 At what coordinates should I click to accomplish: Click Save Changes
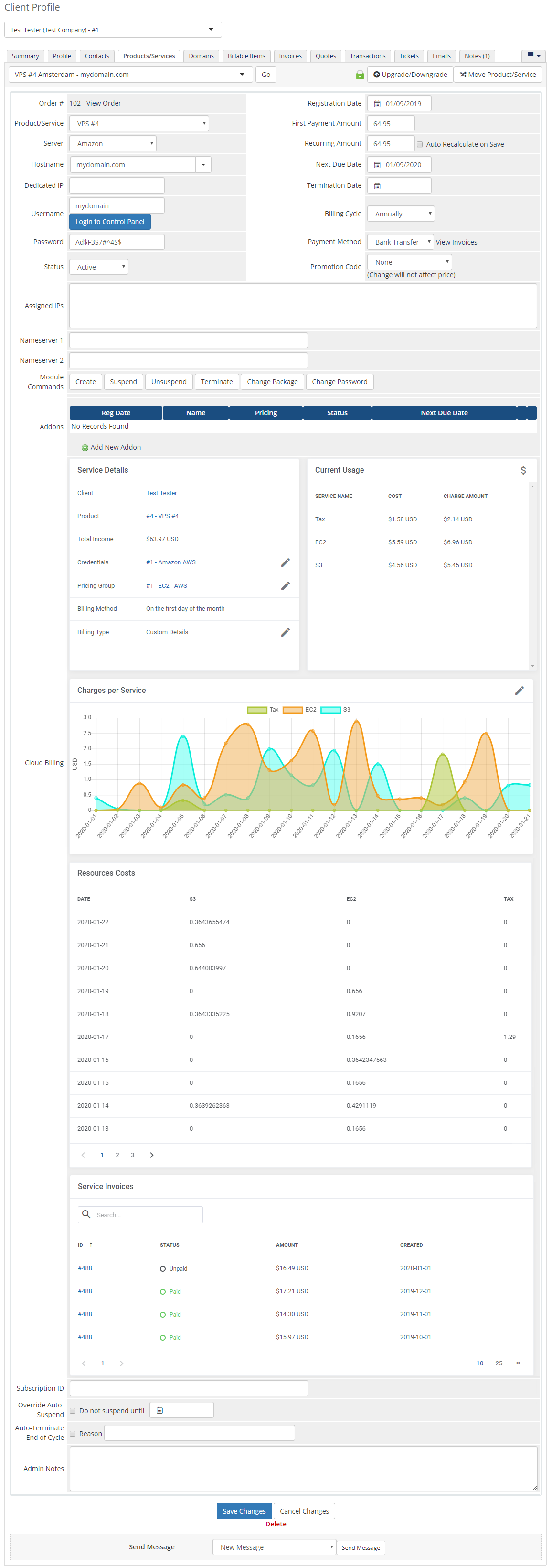[x=244, y=1511]
